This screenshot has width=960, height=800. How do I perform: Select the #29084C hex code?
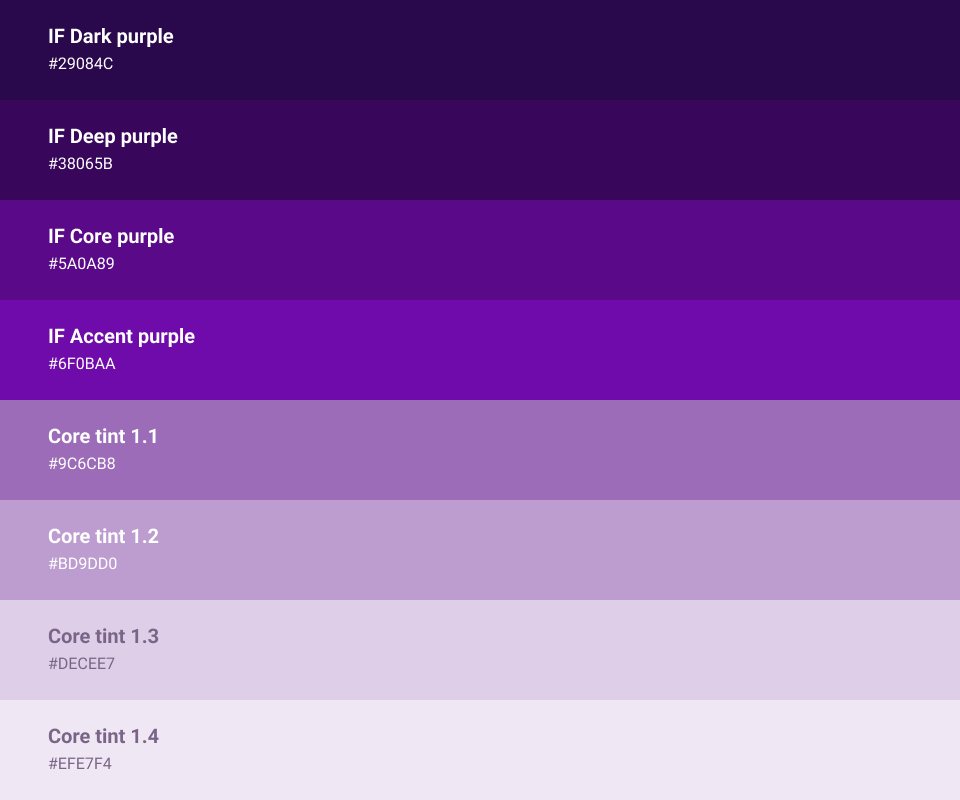click(81, 64)
